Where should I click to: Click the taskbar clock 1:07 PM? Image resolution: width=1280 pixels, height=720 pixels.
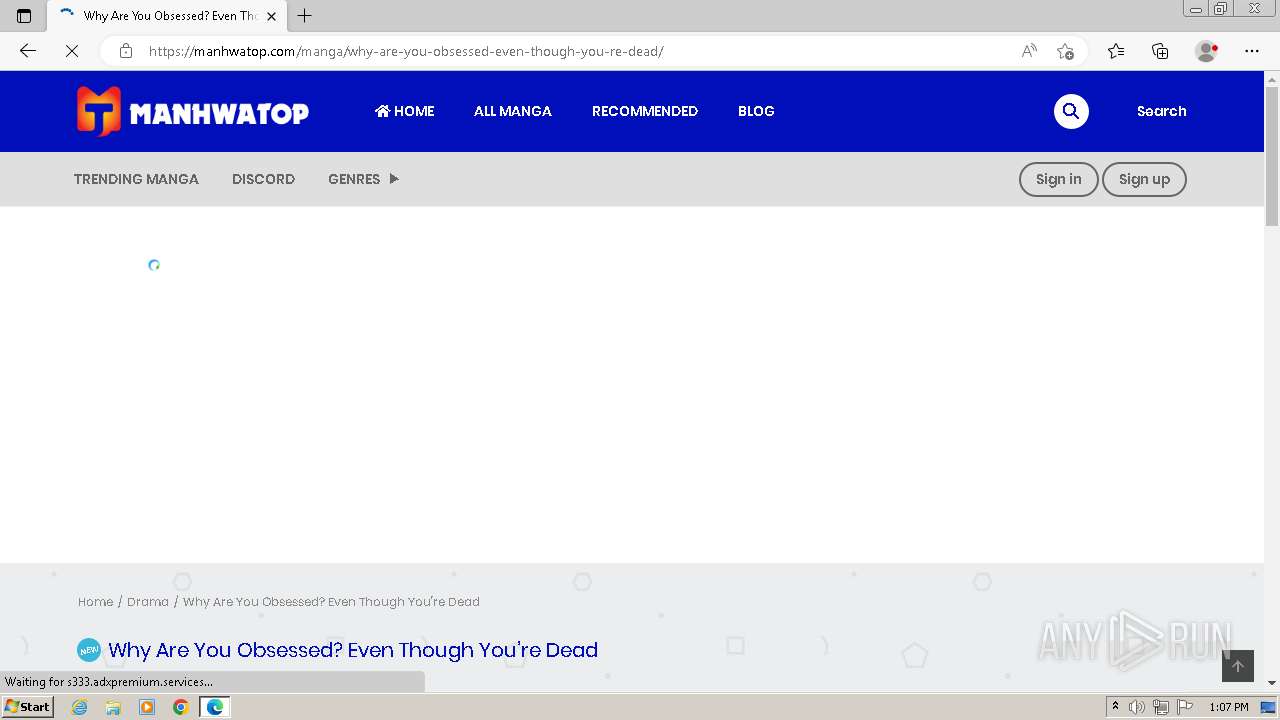(1229, 707)
